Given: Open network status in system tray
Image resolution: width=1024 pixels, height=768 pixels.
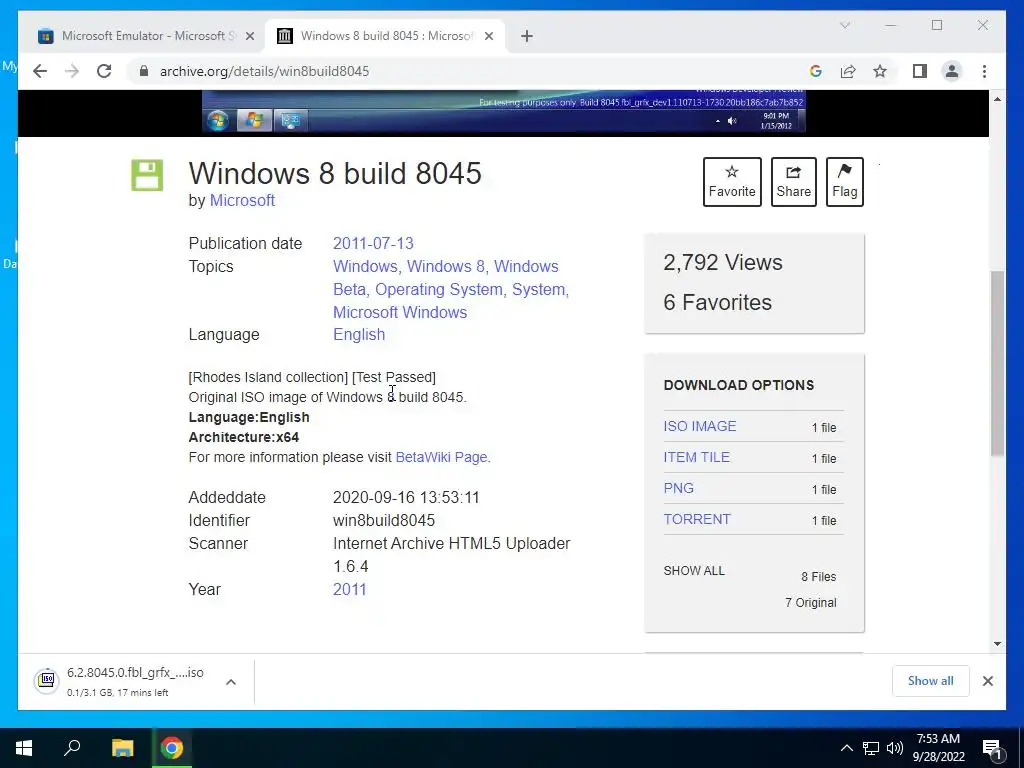Looking at the screenshot, I should pos(871,748).
